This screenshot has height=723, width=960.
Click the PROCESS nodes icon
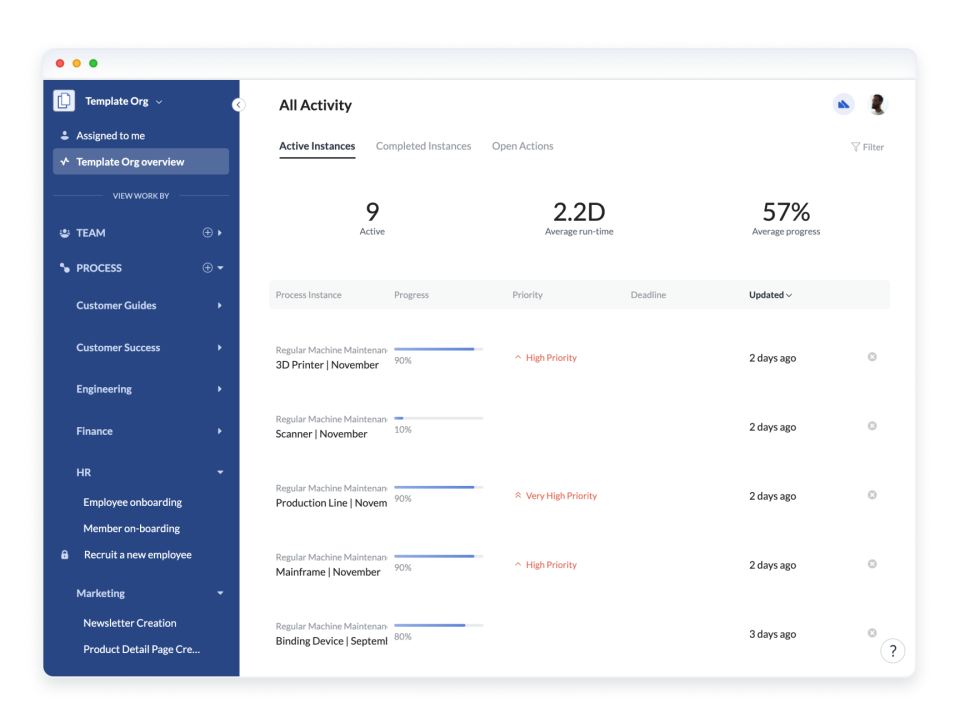(64, 268)
